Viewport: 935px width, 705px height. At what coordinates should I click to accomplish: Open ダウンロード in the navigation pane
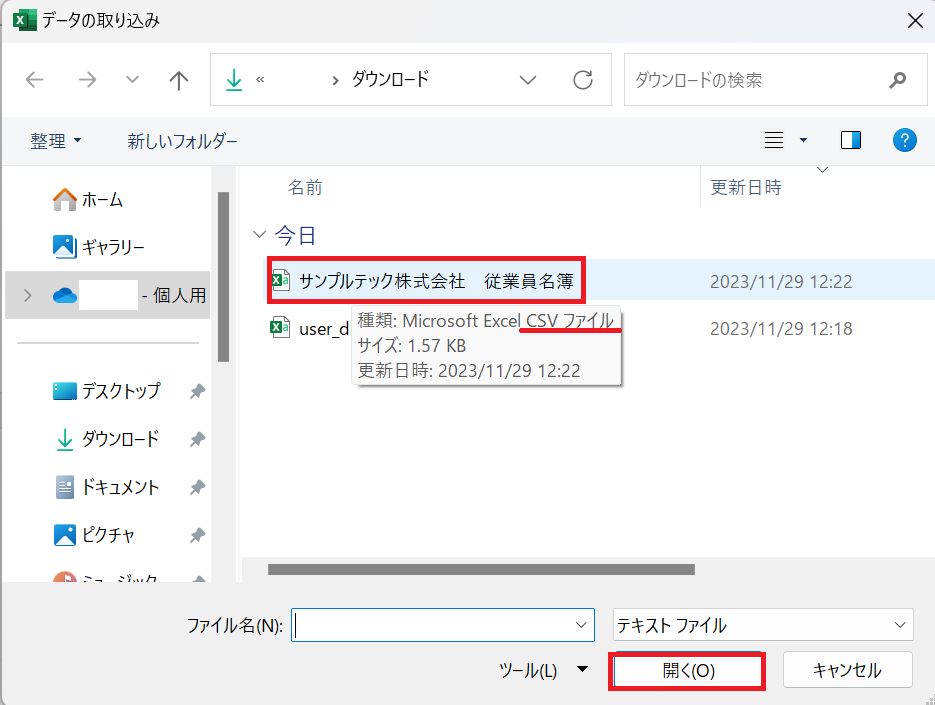pos(108,439)
